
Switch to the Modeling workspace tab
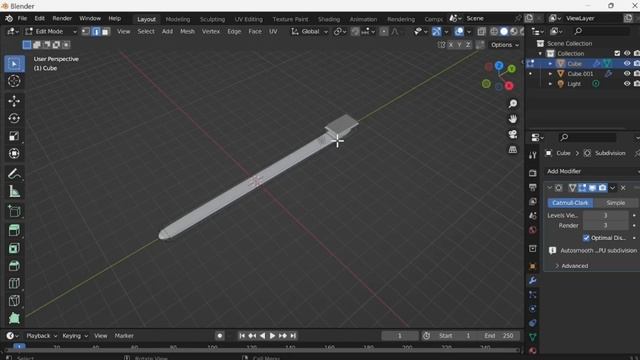click(178, 19)
